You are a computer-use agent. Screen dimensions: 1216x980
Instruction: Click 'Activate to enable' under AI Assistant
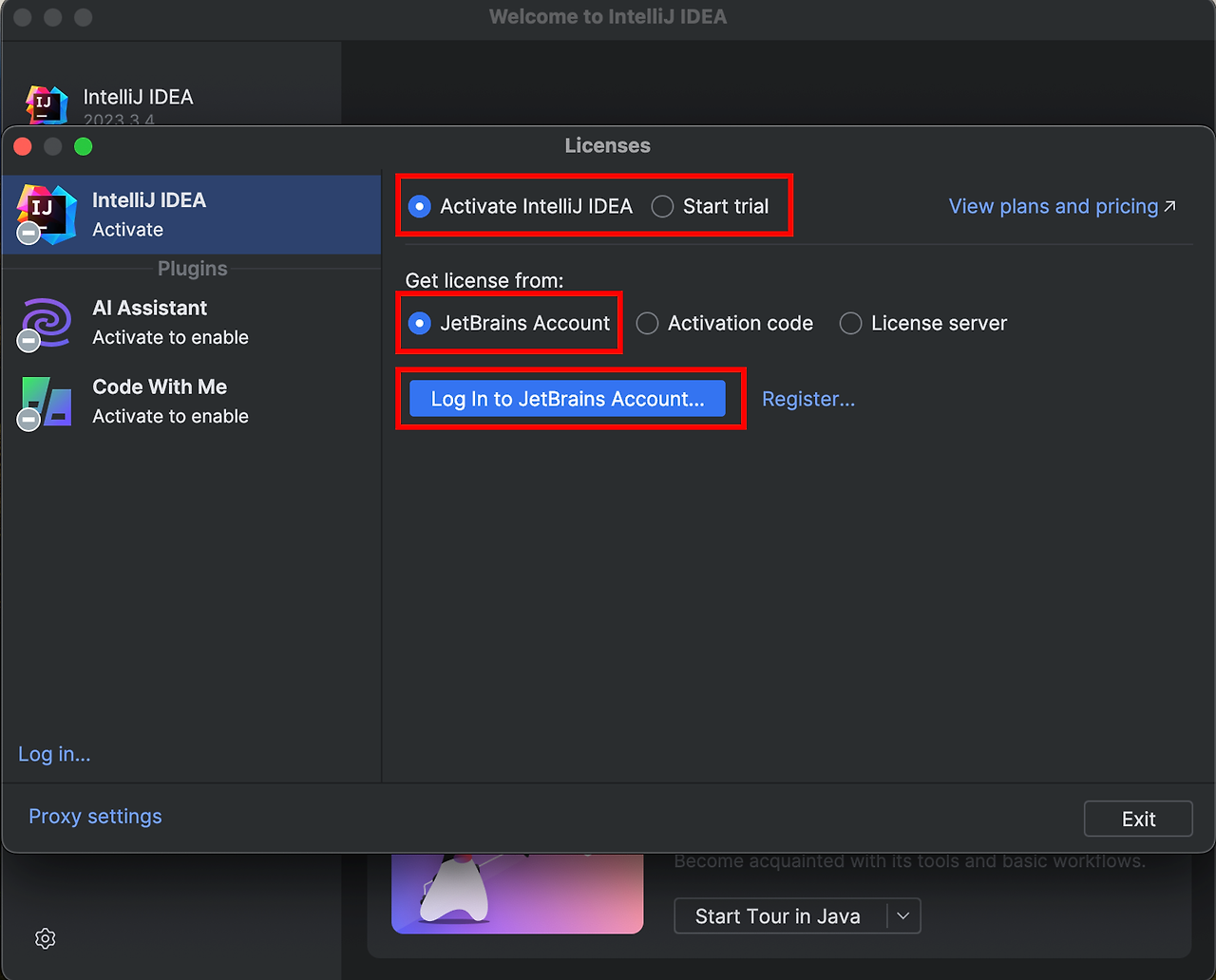171,338
